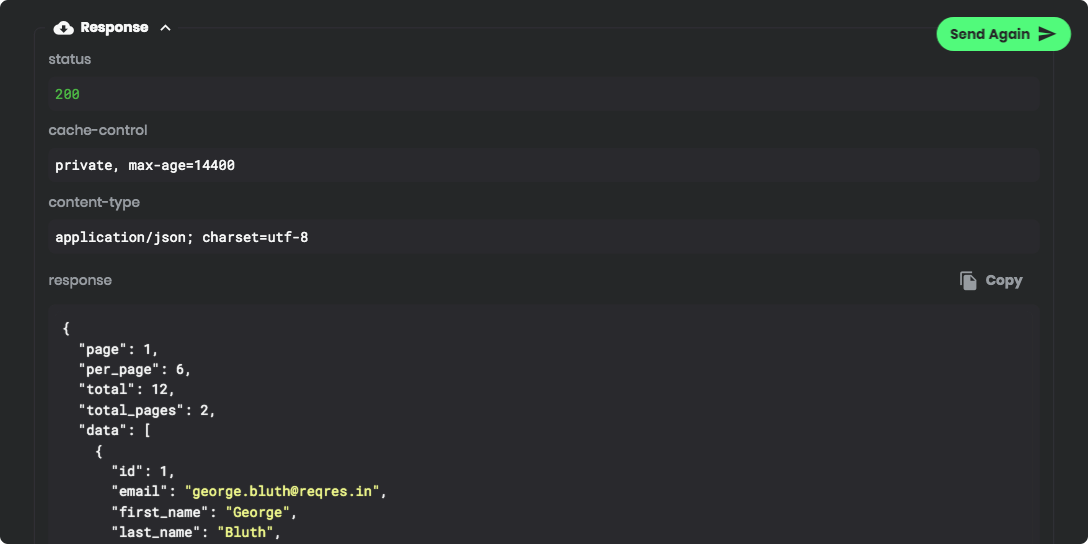The height and width of the screenshot is (544, 1088).
Task: Click the private, max-age=14400 value
Action: coord(145,165)
